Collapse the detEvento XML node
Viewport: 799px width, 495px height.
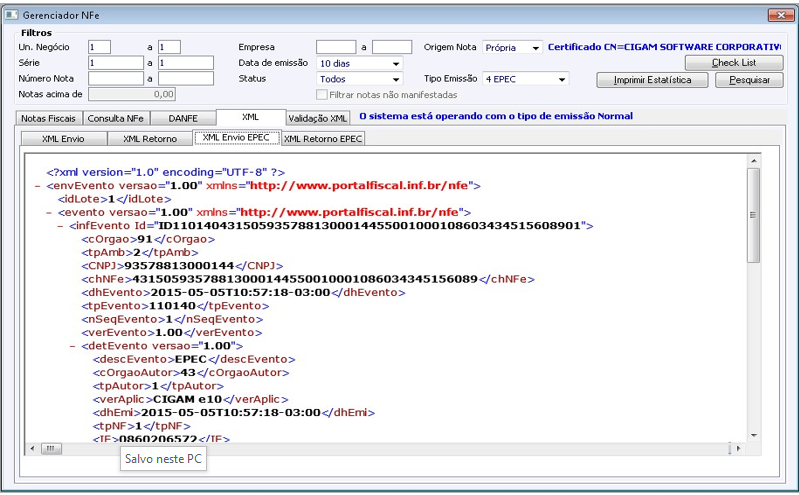click(72, 346)
